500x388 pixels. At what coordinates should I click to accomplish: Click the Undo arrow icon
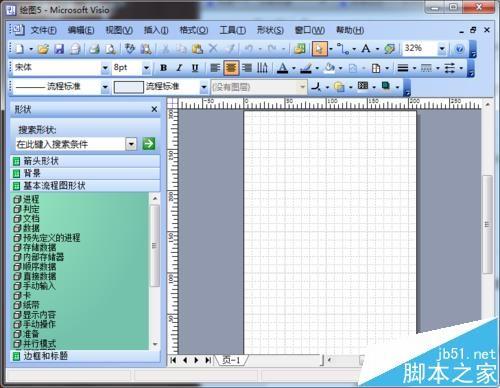click(x=249, y=49)
